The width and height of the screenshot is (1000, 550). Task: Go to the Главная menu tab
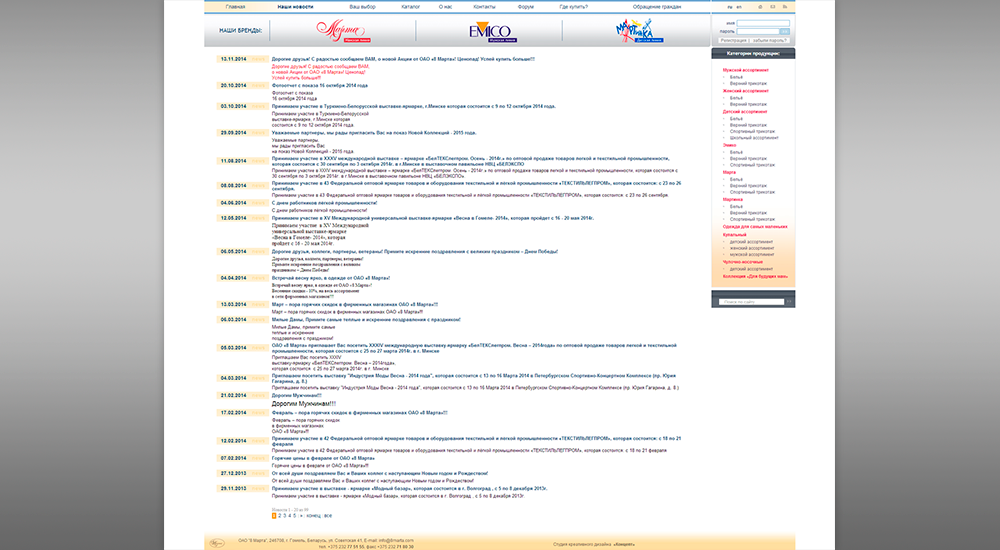[x=235, y=6]
